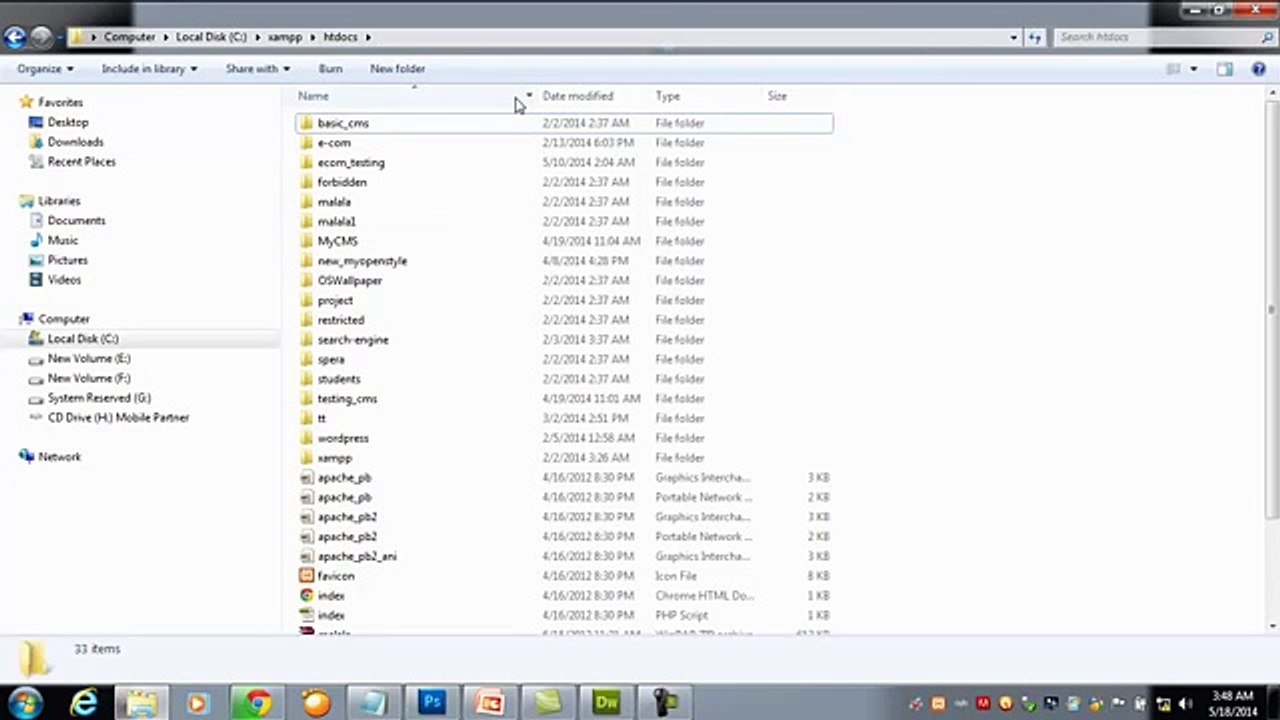Image resolution: width=1280 pixels, height=720 pixels.
Task: Show the preview pane icon
Action: (1225, 69)
